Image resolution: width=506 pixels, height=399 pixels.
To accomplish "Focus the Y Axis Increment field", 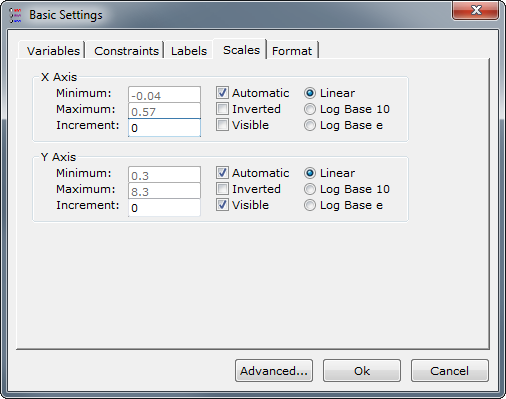I will click(x=164, y=208).
